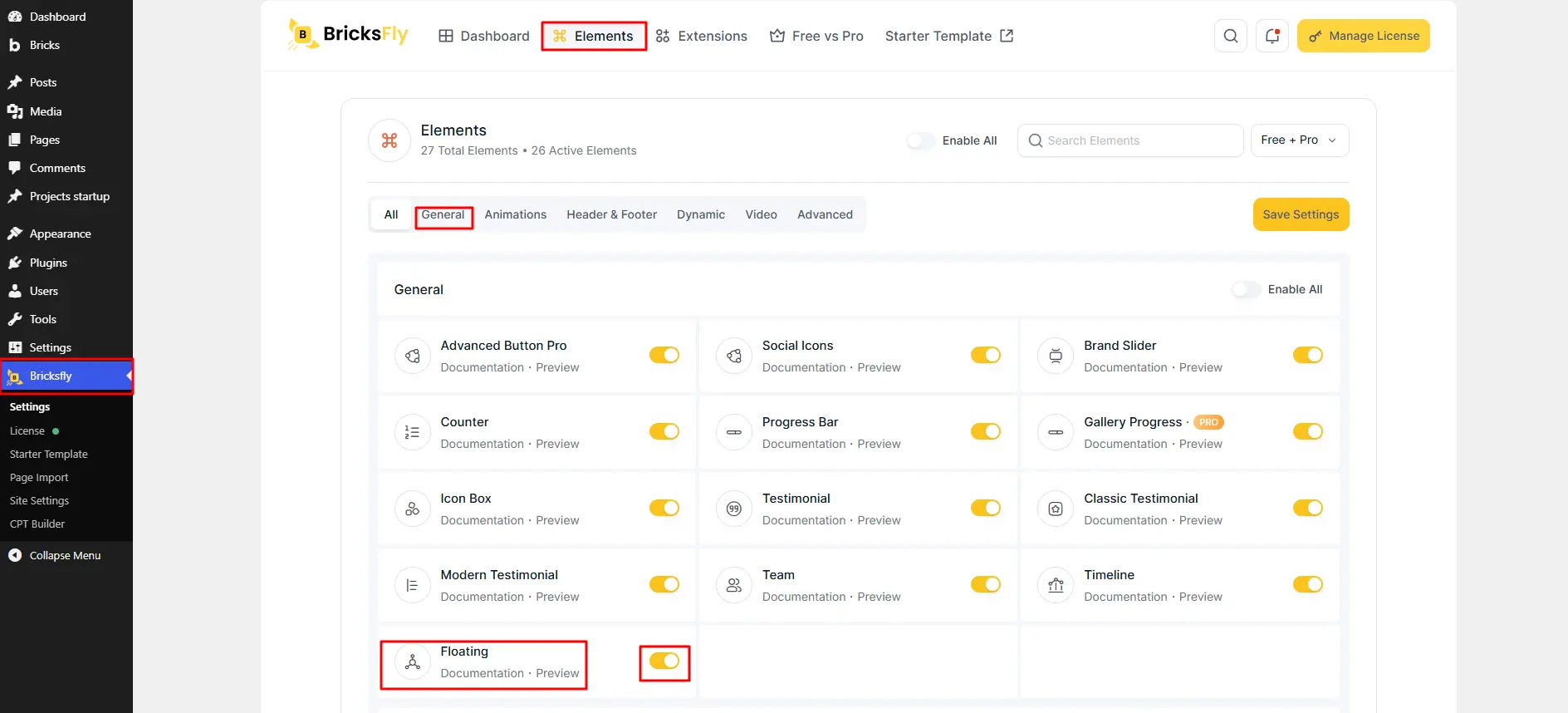Screen dimensions: 1568x713
Task: Click the Social Icons element icon
Action: pyautogui.click(x=734, y=356)
